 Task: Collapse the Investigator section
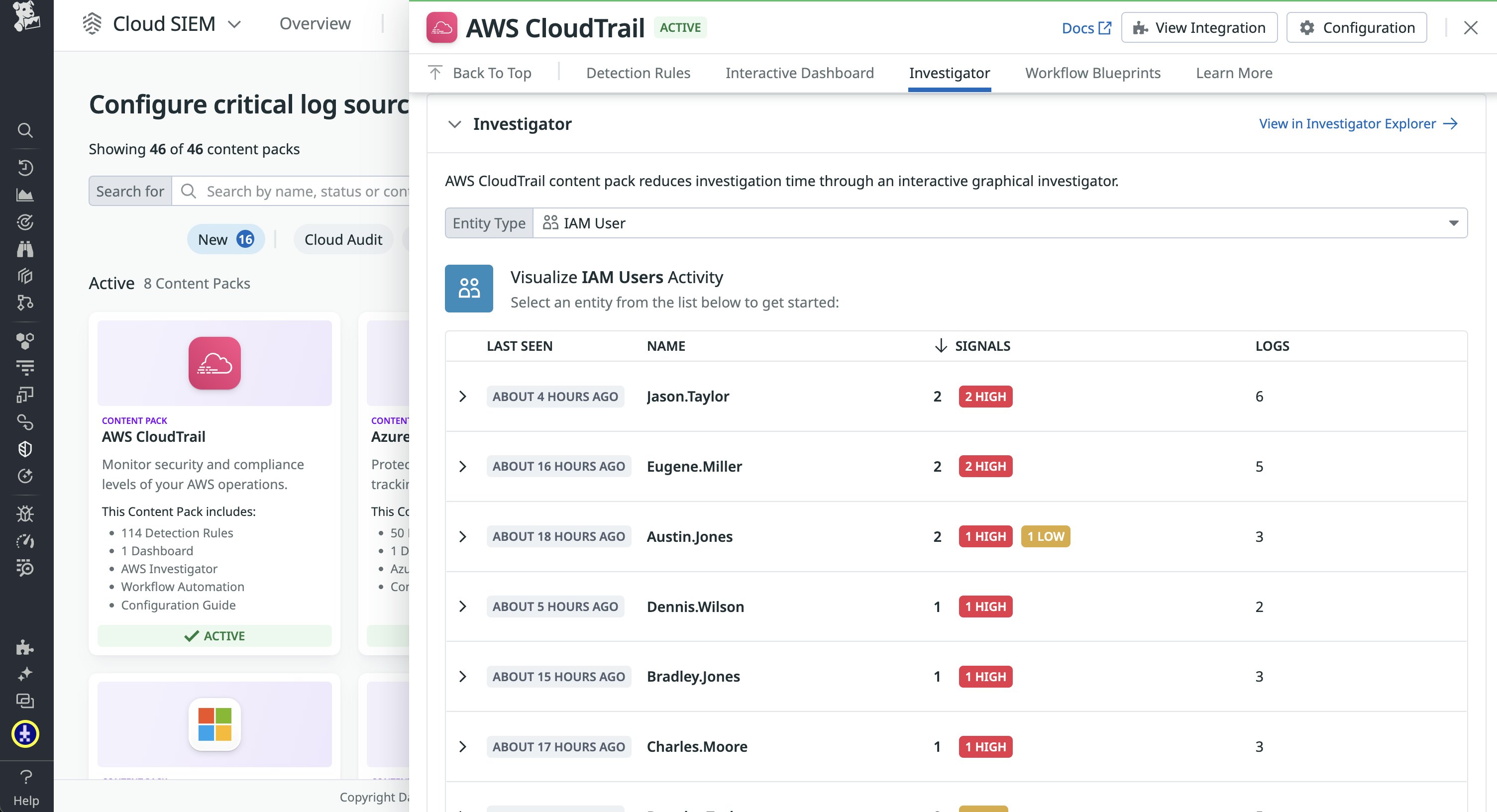pos(455,124)
